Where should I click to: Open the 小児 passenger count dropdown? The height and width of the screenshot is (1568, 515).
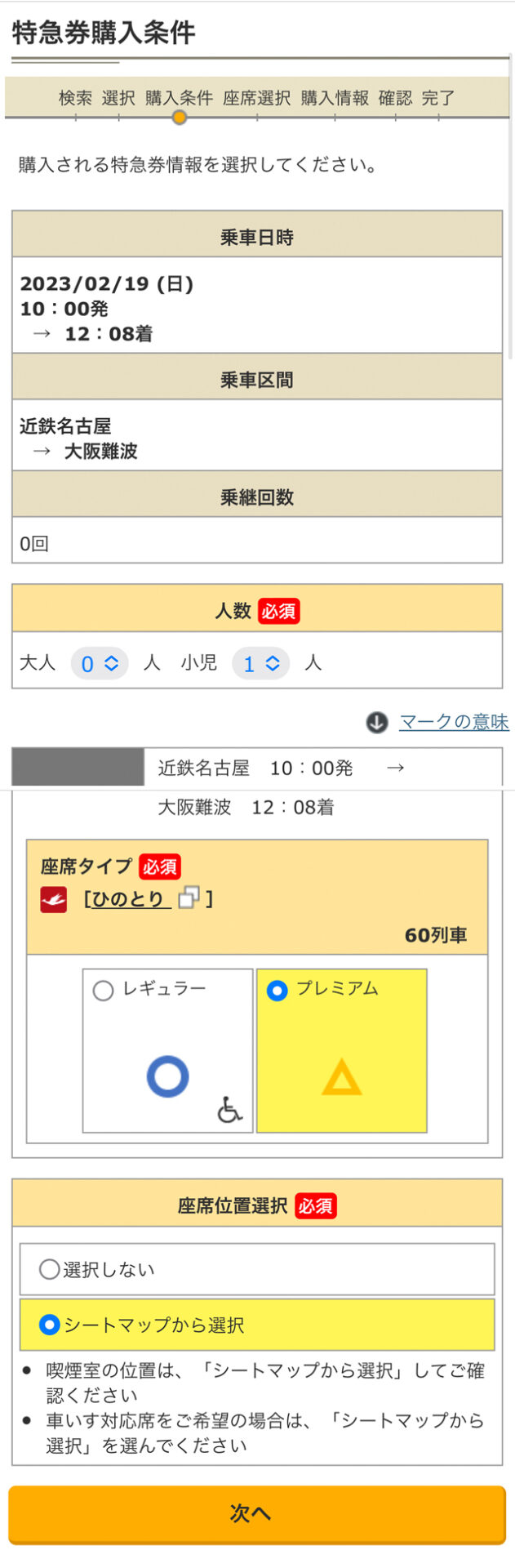(260, 664)
